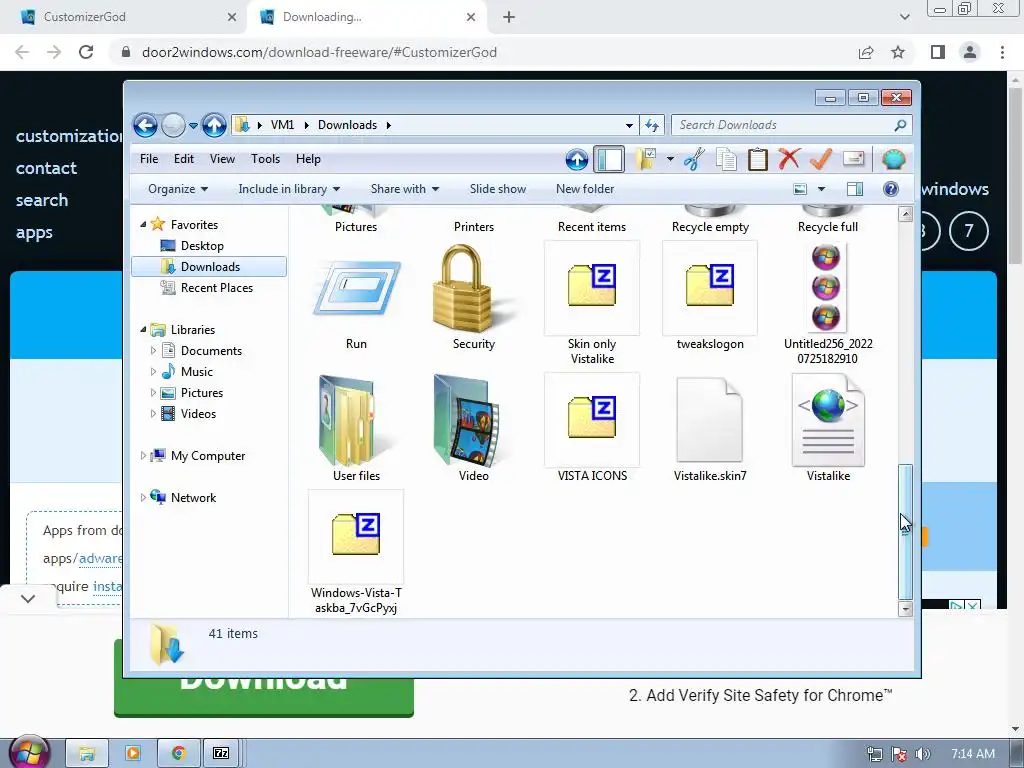Viewport: 1024px width, 768px height.
Task: Open the Share with dropdown
Action: (x=404, y=189)
